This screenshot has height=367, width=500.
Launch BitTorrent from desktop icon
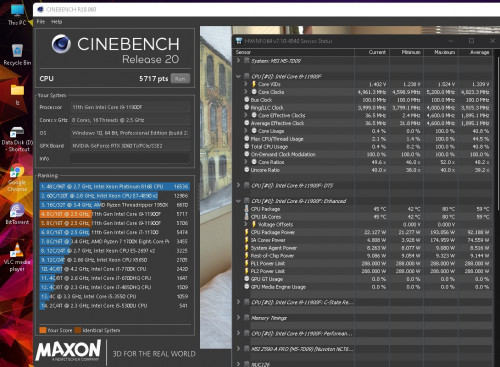[17, 214]
